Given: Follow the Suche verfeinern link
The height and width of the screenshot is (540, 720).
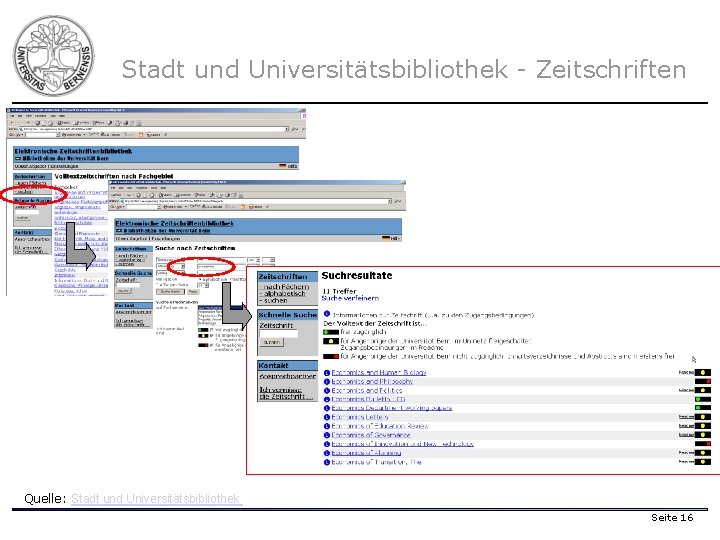Looking at the screenshot, I should click(x=350, y=298).
